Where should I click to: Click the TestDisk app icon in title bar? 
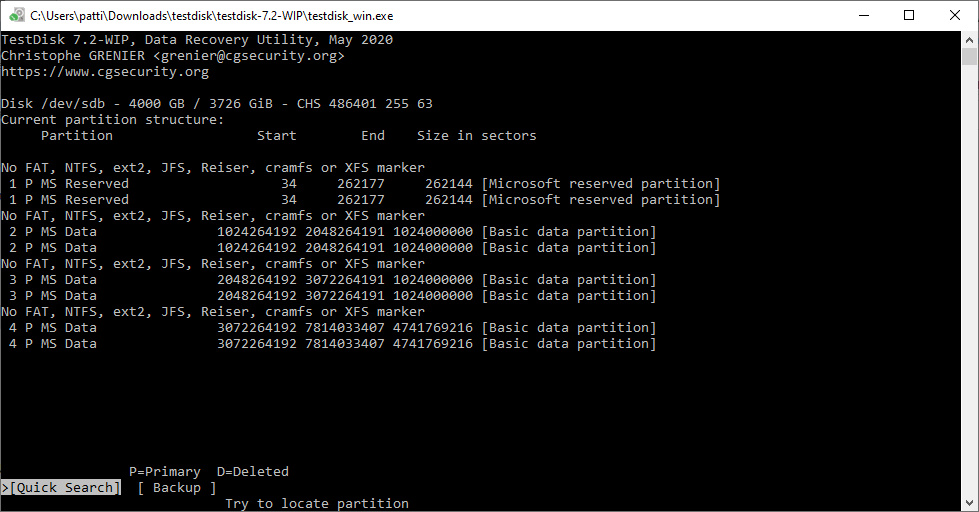coord(17,15)
